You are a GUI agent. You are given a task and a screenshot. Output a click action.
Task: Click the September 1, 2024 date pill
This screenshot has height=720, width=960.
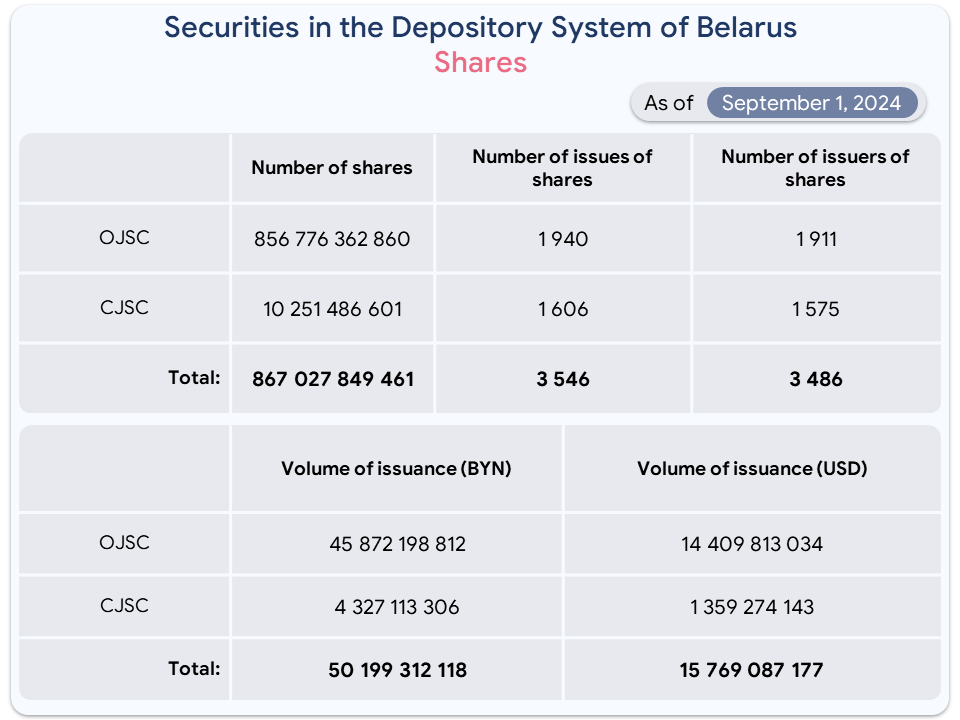(812, 103)
